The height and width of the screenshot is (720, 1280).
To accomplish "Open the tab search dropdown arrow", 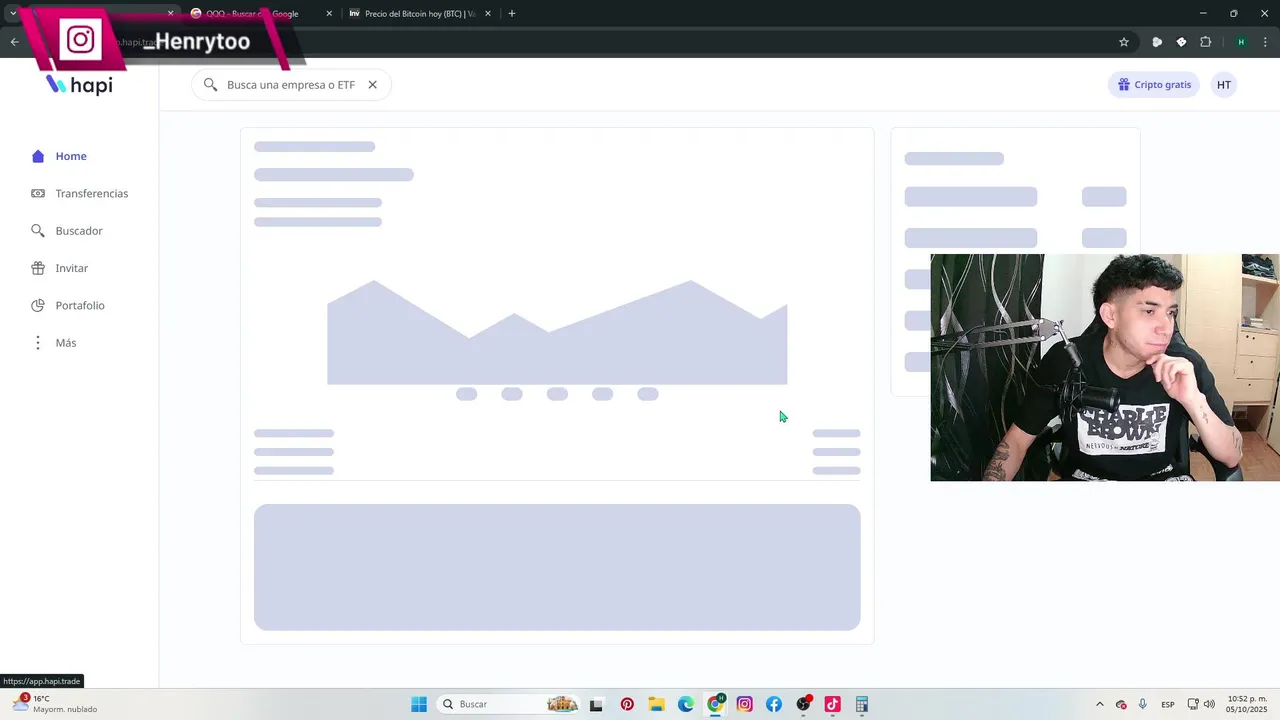I will pyautogui.click(x=12, y=14).
